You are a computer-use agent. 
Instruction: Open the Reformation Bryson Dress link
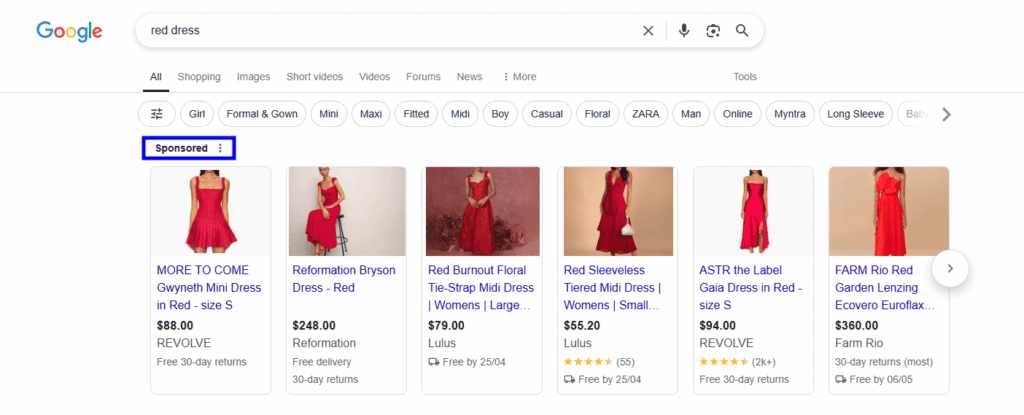pyautogui.click(x=344, y=278)
